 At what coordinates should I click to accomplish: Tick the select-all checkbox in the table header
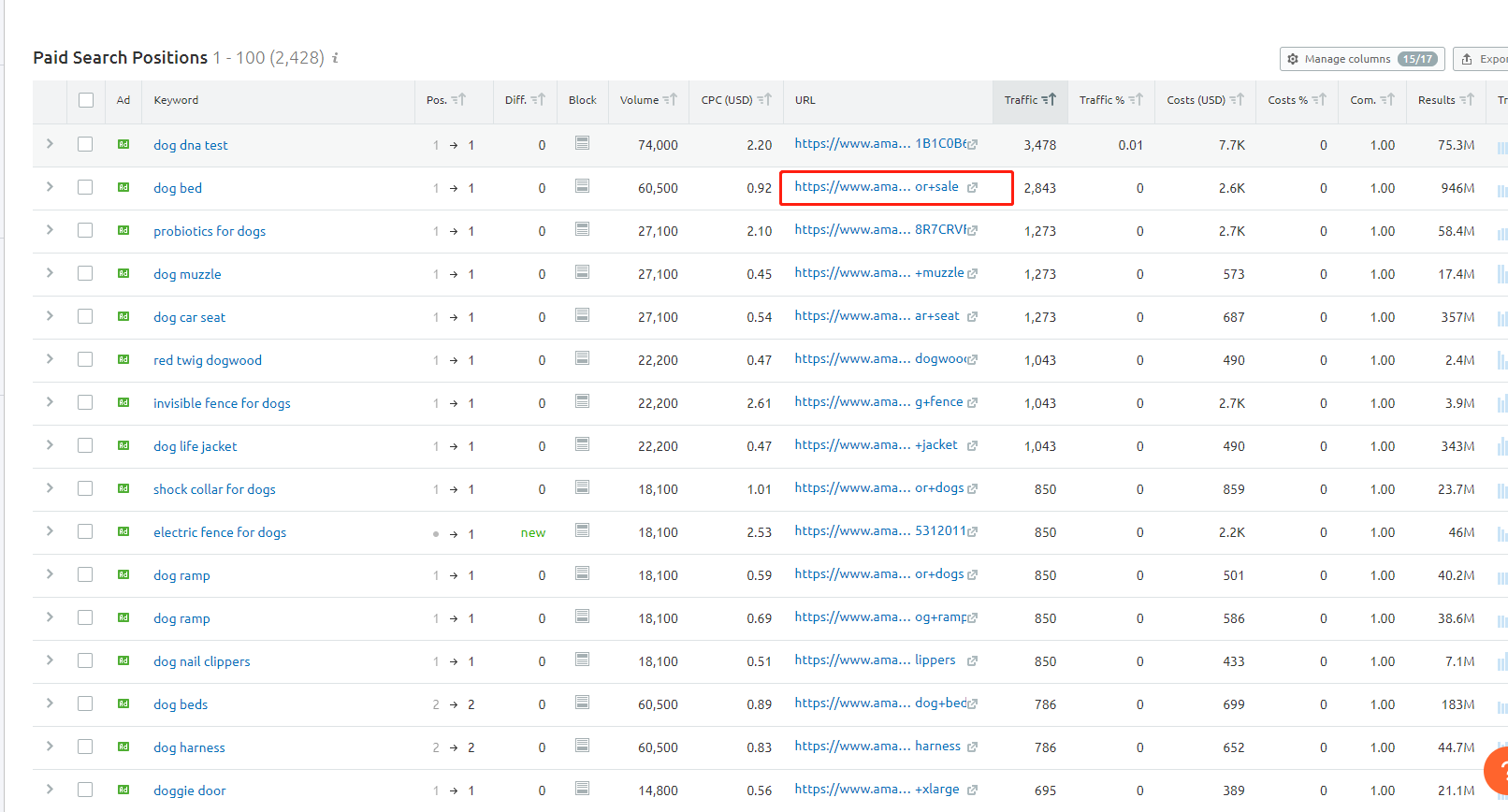click(86, 100)
